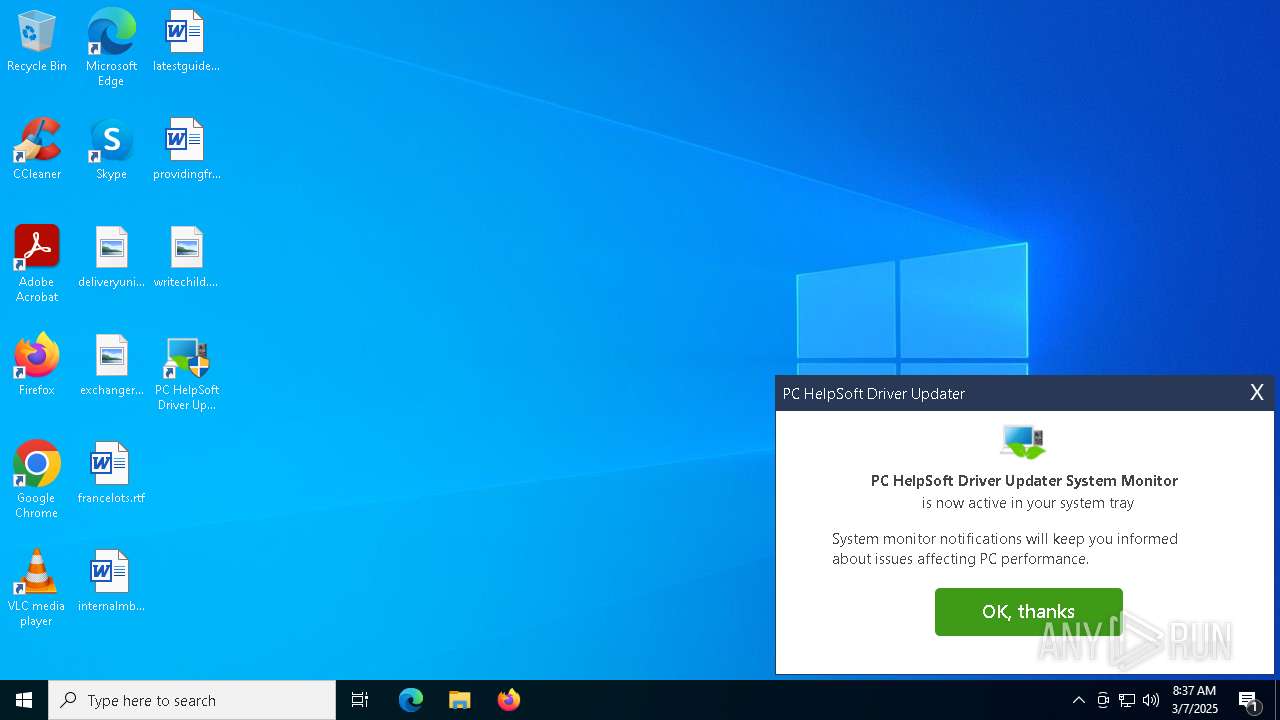Select the deliveryuni image file icon
Viewport: 1280px width, 720px height.
tap(111, 258)
